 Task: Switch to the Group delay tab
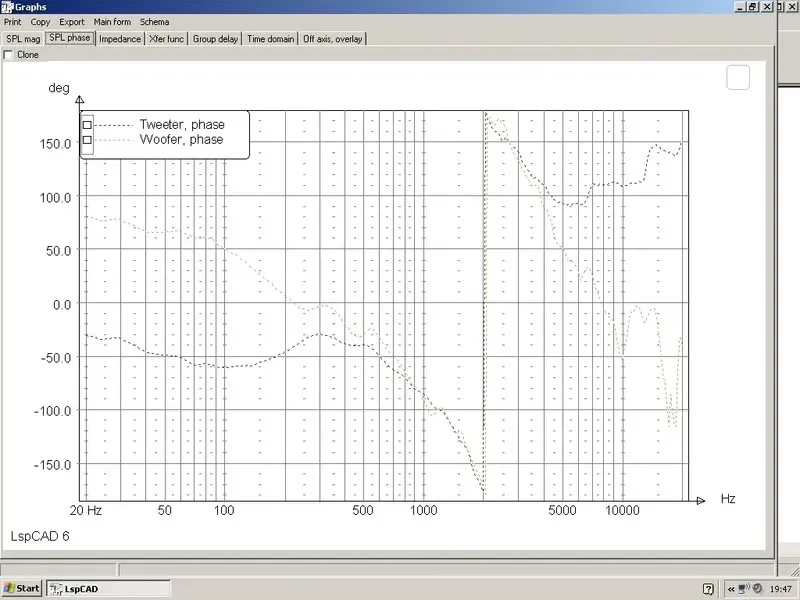tap(215, 39)
